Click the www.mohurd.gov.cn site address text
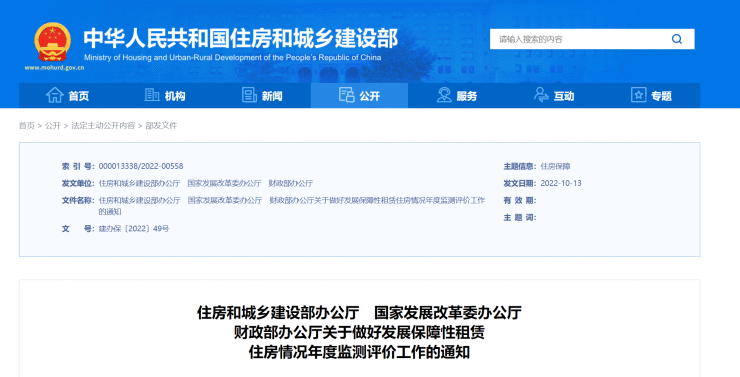Screen dimensions: 740x377 (x=54, y=67)
